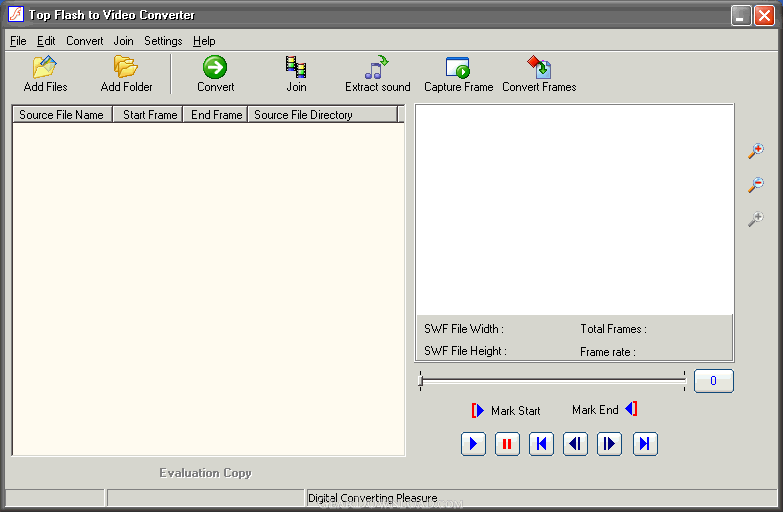Click the Evaluation Copy text

205,473
